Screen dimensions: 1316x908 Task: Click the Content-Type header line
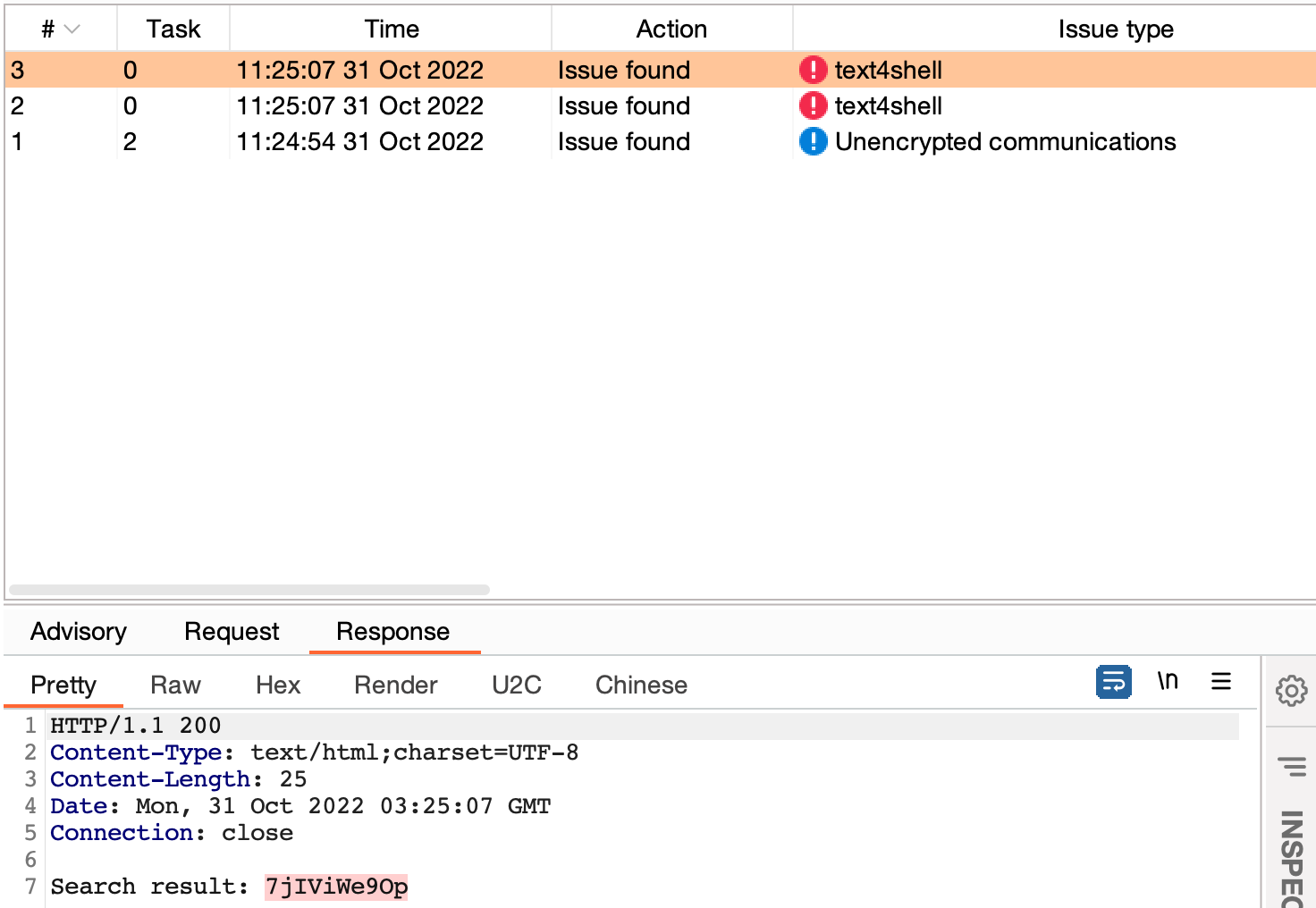tap(315, 752)
